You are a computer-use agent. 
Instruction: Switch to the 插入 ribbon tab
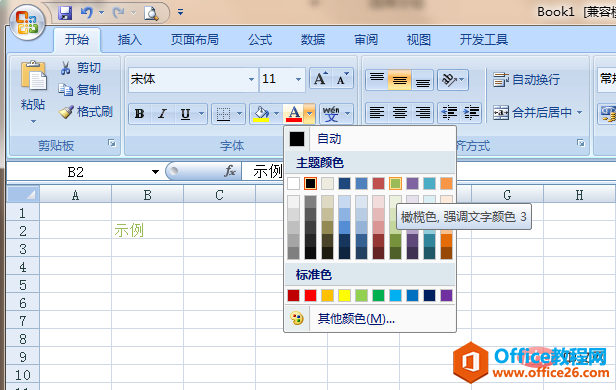(x=130, y=40)
